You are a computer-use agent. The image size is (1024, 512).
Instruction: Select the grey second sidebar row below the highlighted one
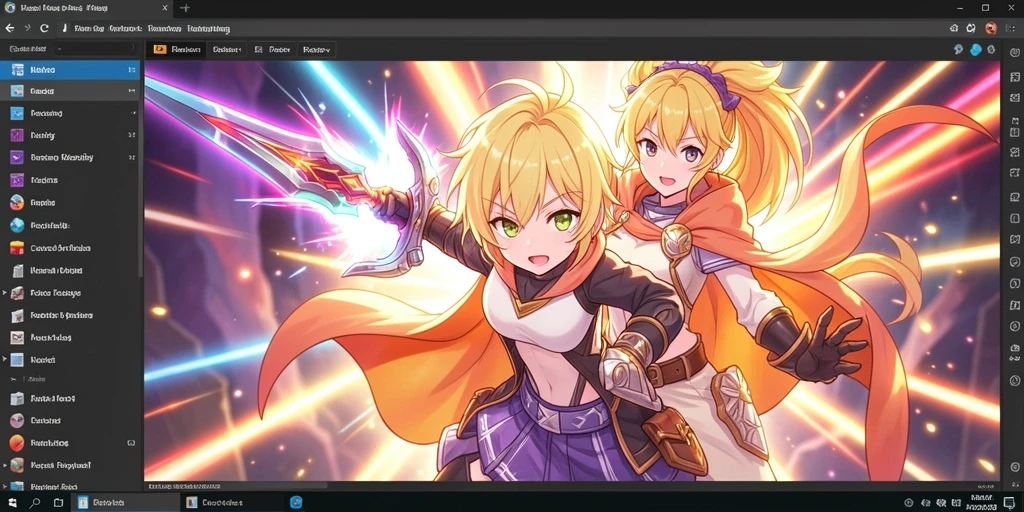point(70,91)
